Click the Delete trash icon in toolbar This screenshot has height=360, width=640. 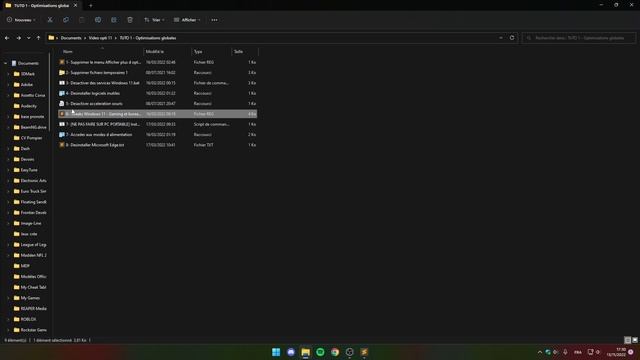130,20
